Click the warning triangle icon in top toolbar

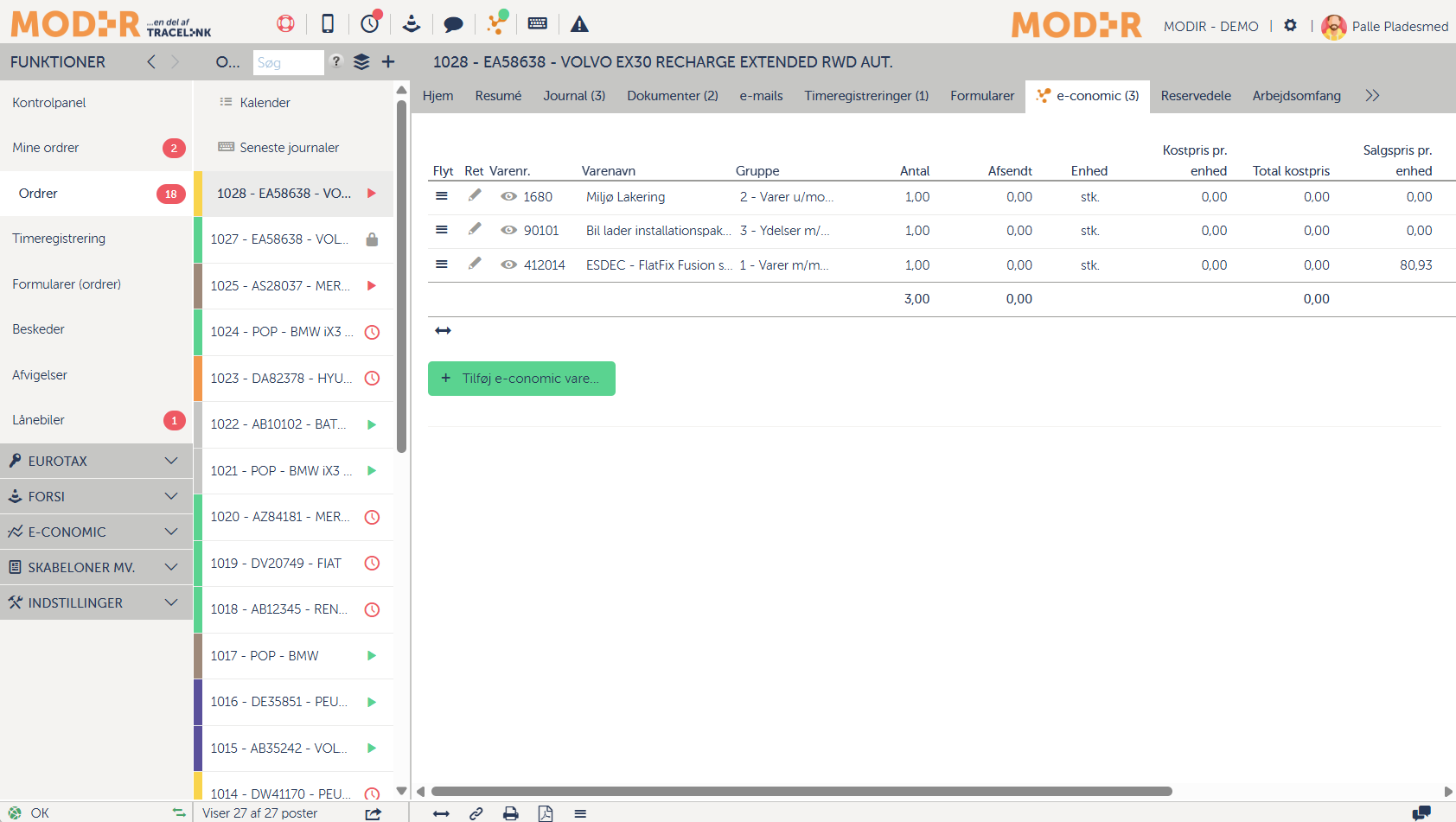pos(579,24)
